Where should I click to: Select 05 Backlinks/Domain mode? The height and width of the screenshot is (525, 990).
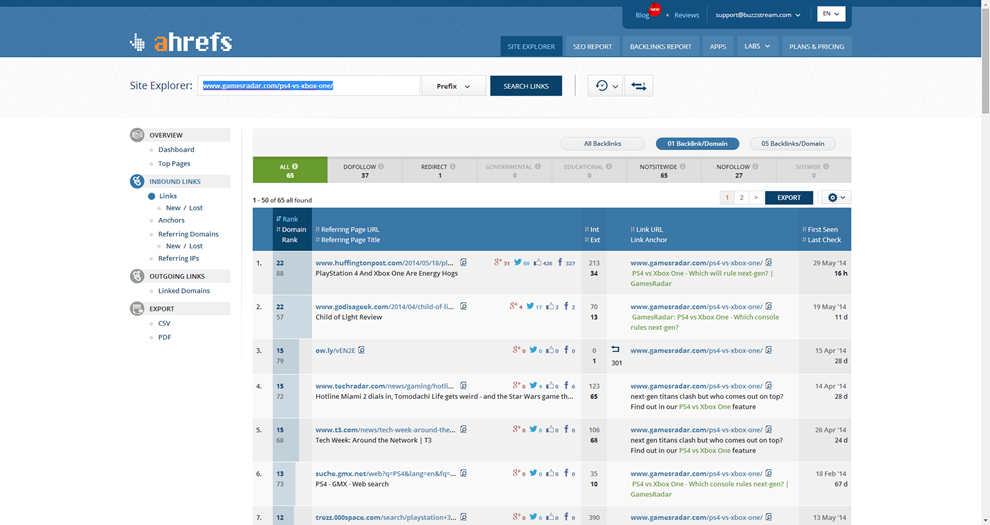792,144
